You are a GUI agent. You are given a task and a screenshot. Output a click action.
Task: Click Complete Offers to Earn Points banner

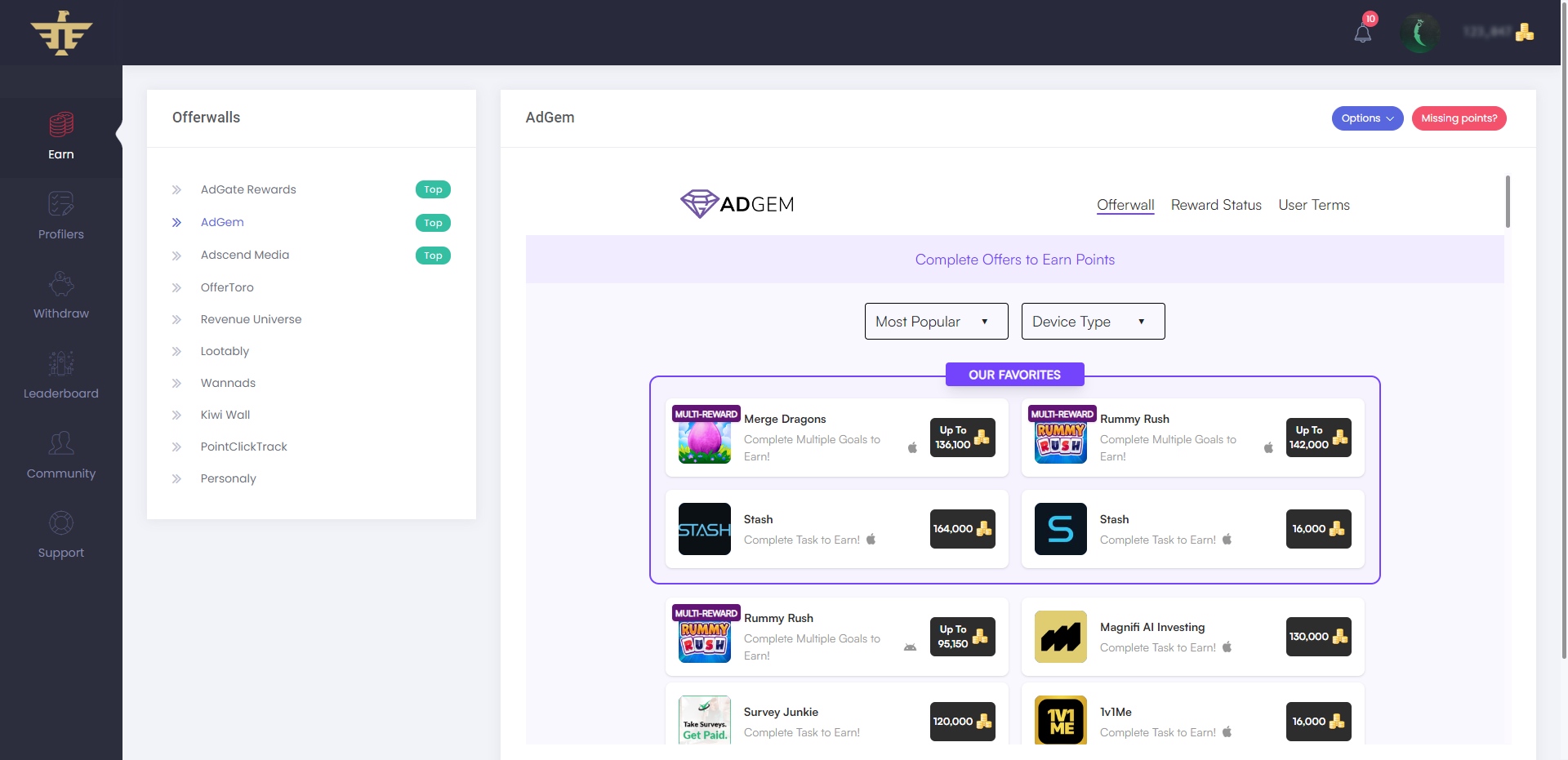pyautogui.click(x=1014, y=260)
